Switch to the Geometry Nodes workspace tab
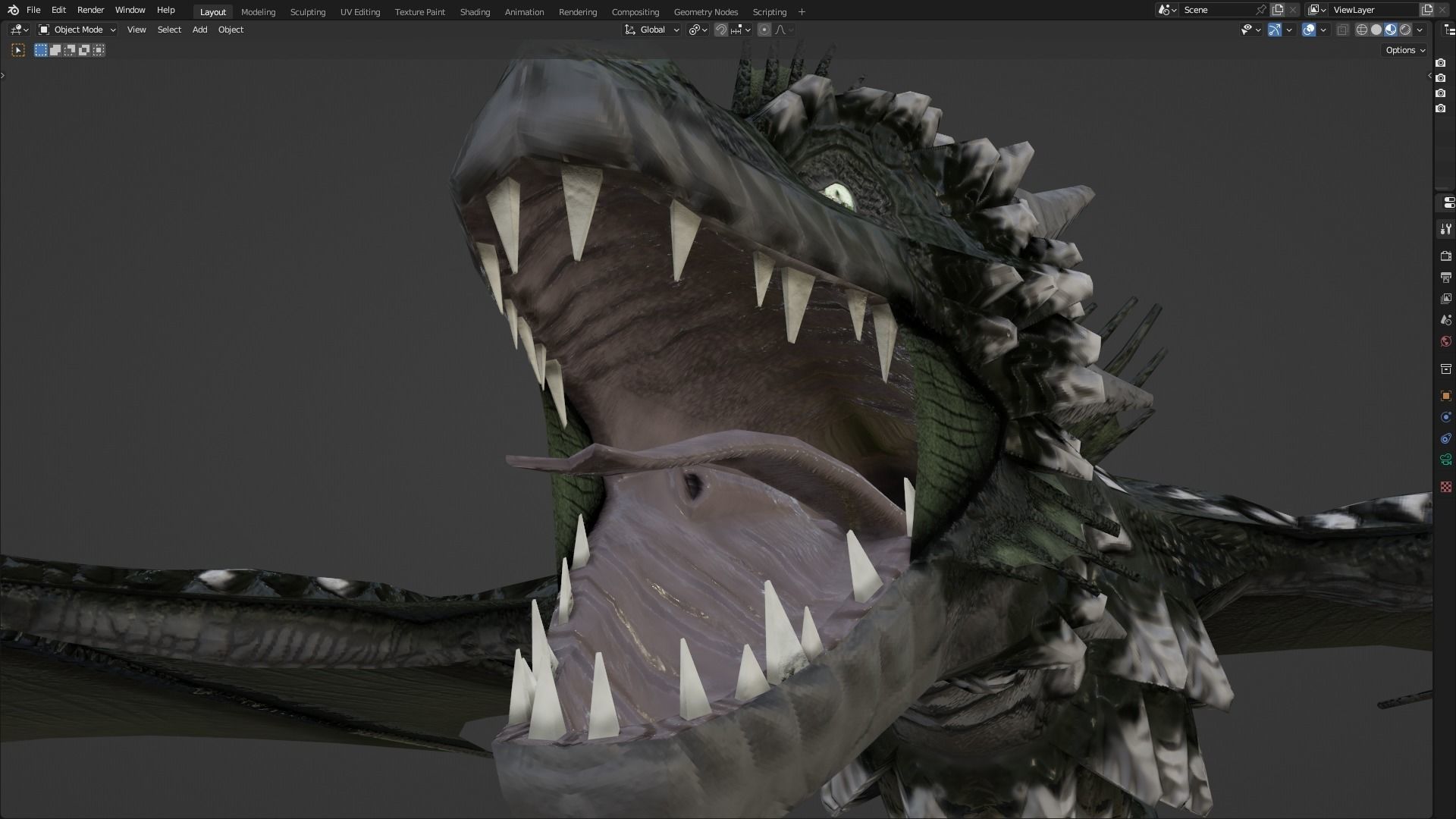 click(706, 12)
